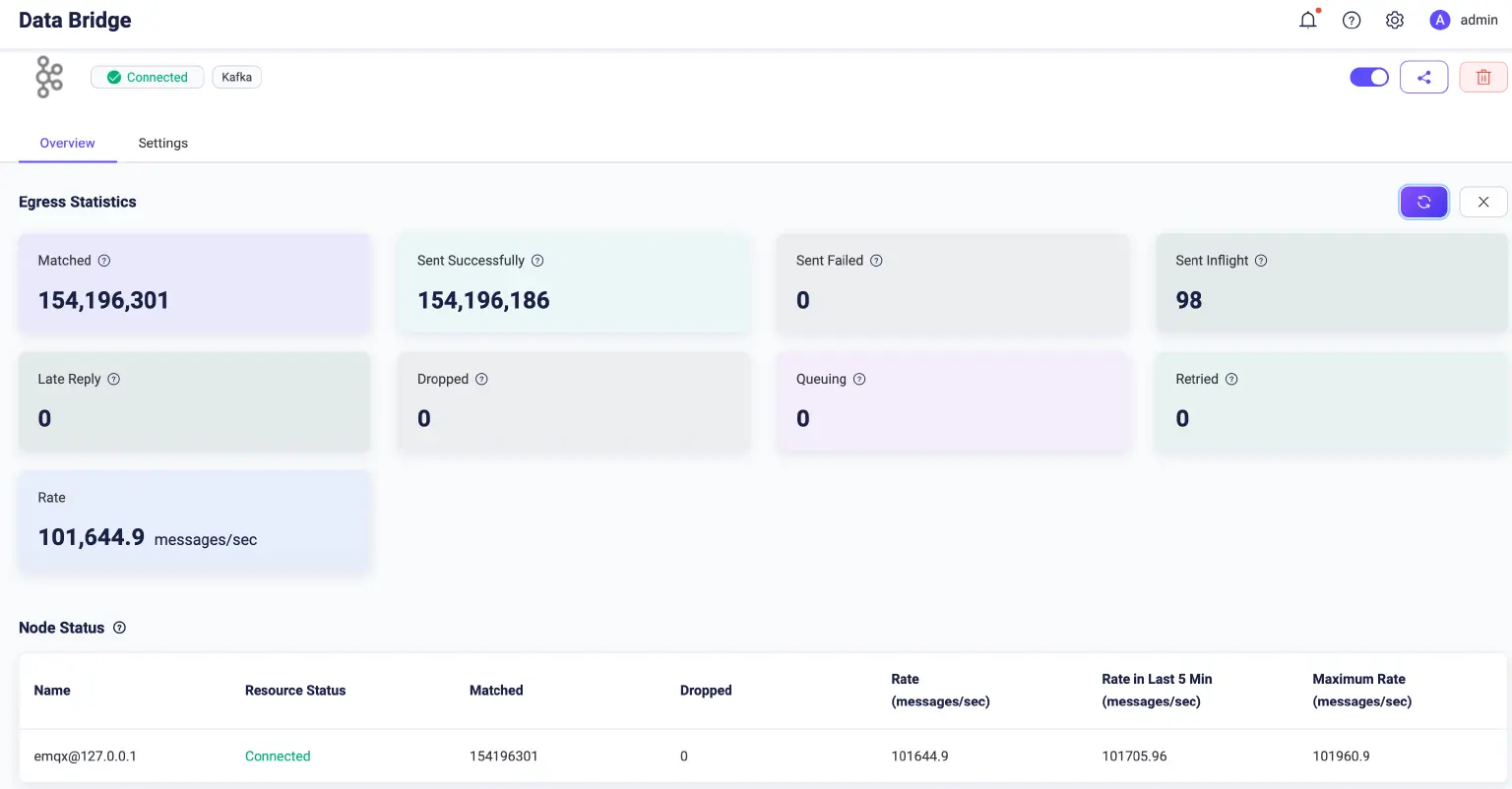Delete the bridge using the trash icon

coord(1482,77)
